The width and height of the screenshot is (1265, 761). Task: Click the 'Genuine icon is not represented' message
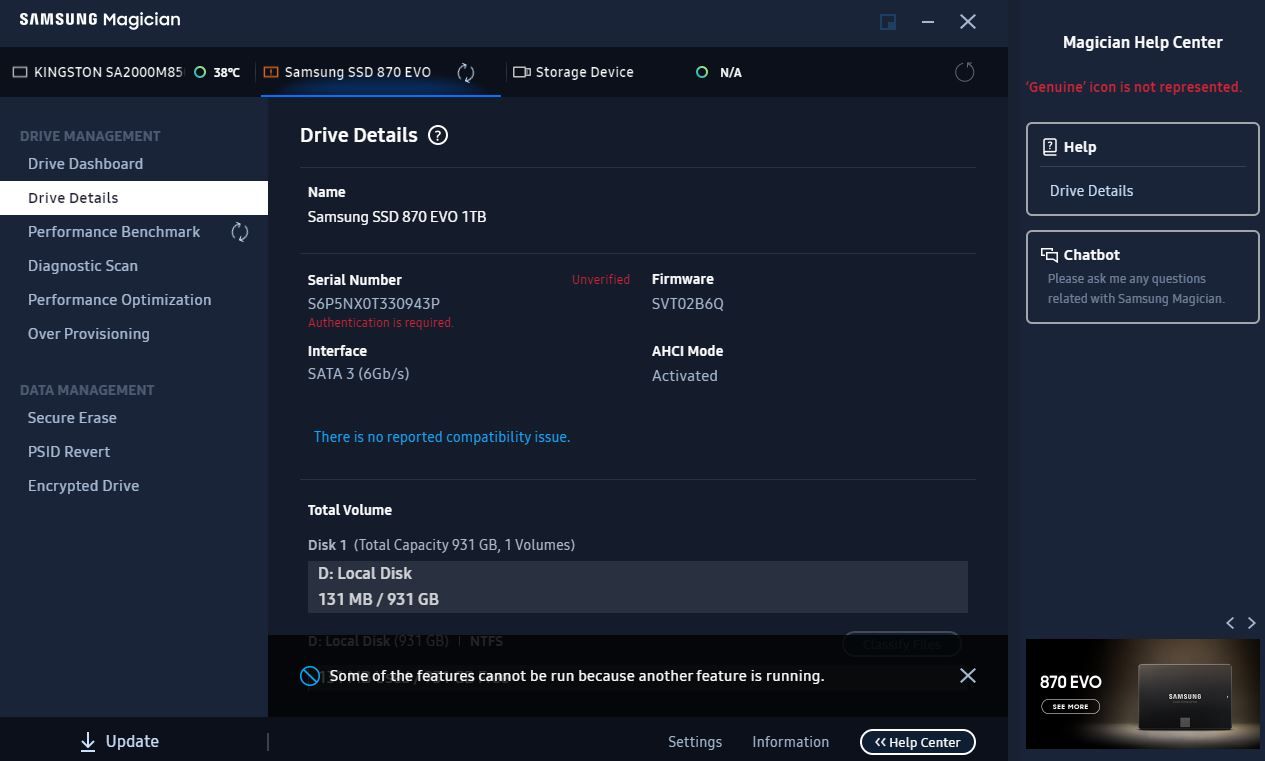click(1134, 87)
